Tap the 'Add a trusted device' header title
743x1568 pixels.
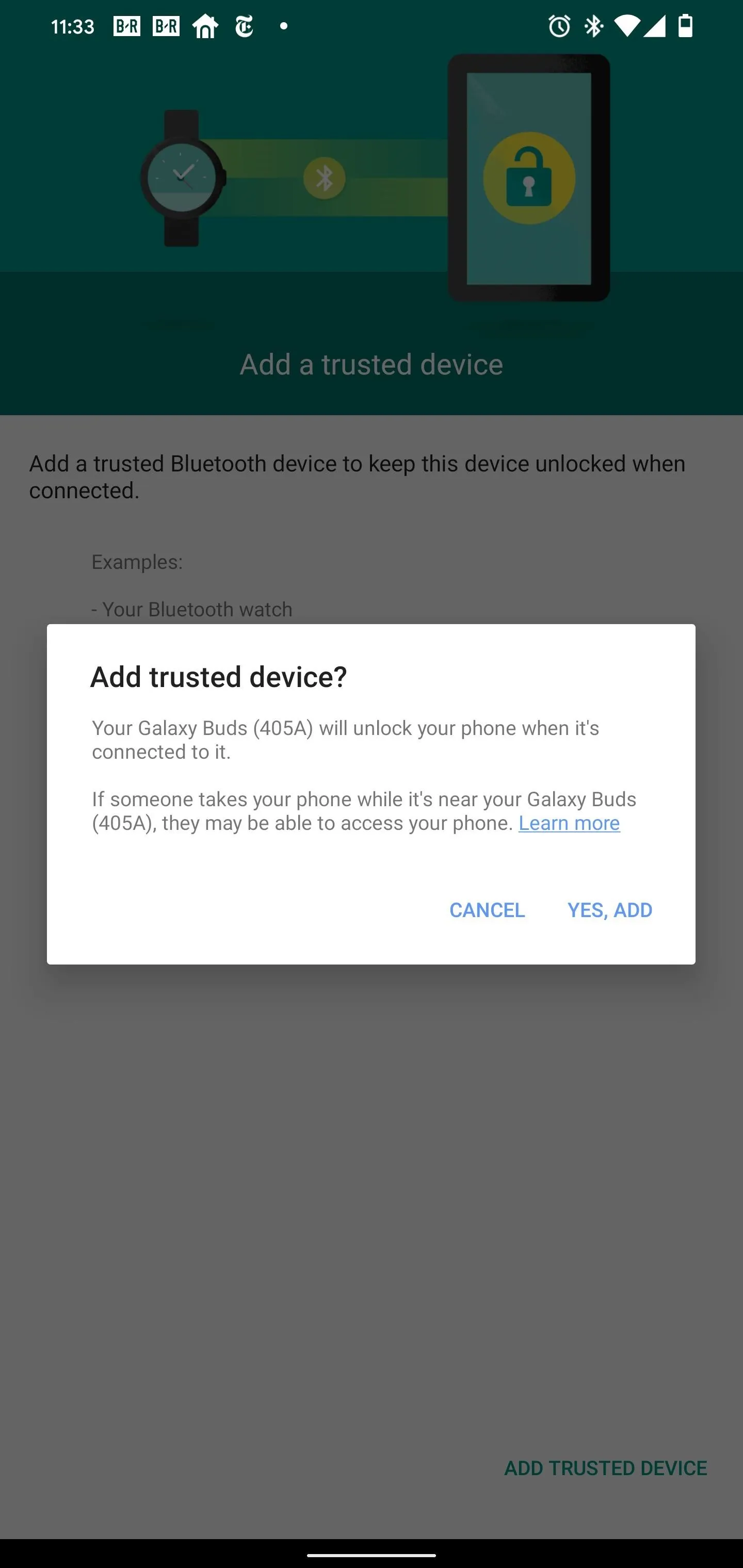(372, 365)
